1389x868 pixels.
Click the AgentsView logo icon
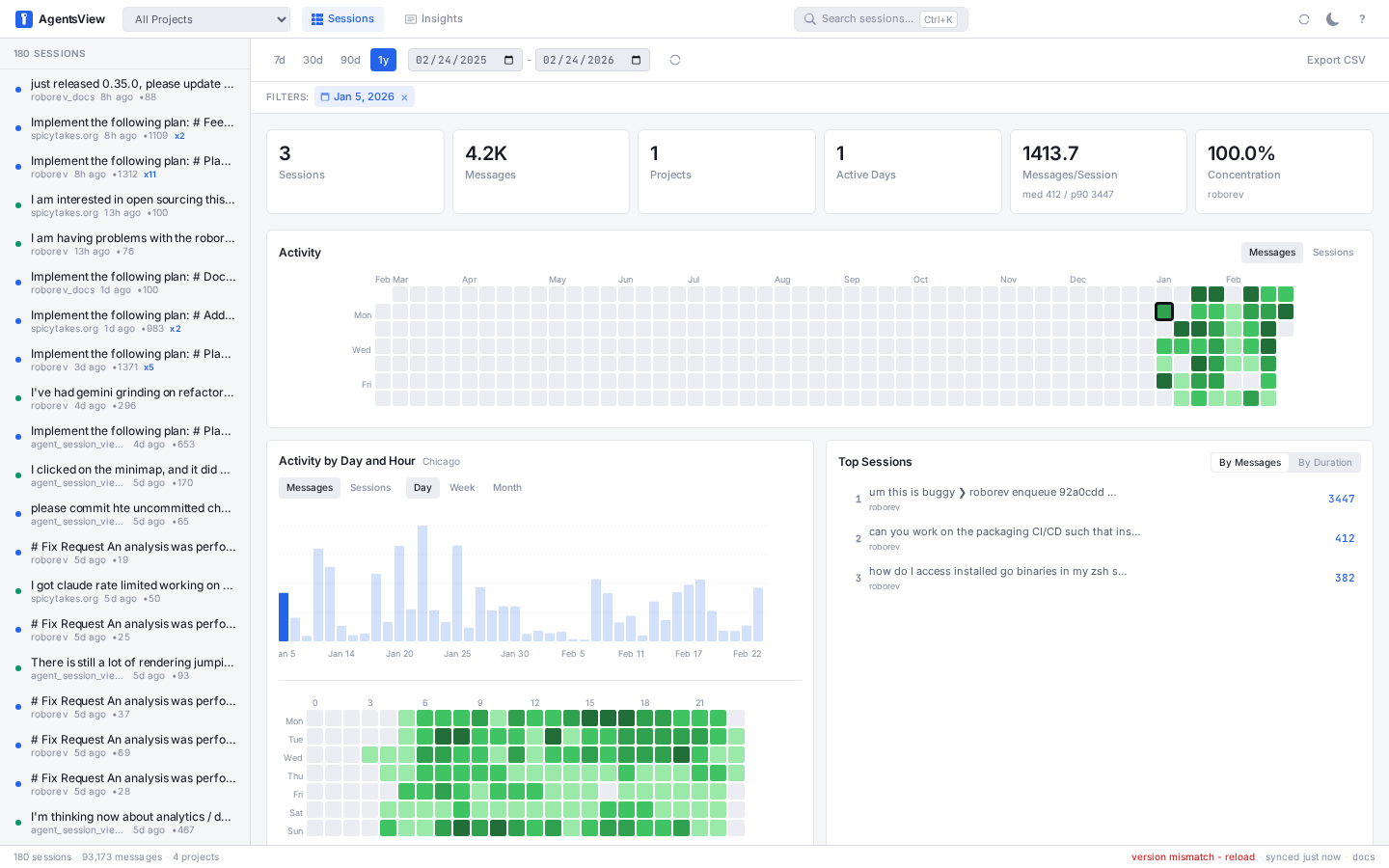point(24,19)
